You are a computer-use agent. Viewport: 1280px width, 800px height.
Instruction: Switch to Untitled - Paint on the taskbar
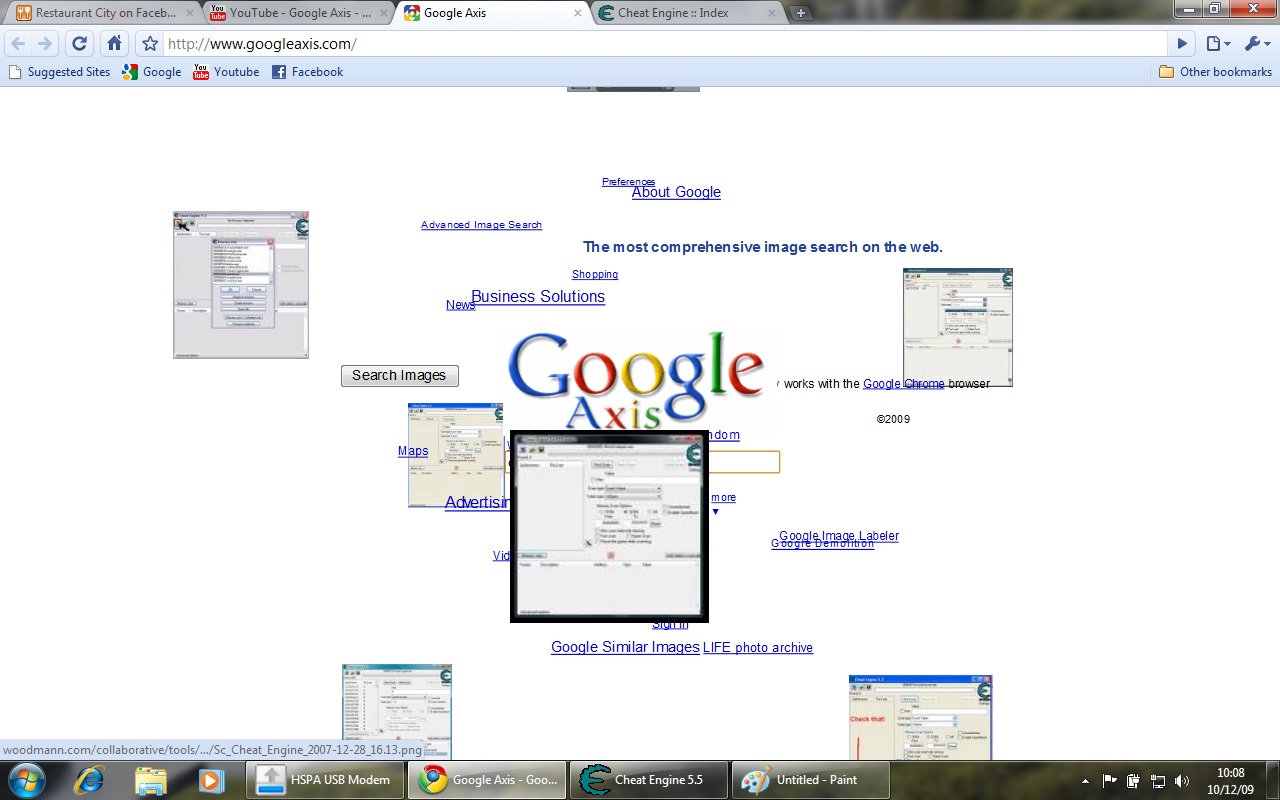coord(811,780)
